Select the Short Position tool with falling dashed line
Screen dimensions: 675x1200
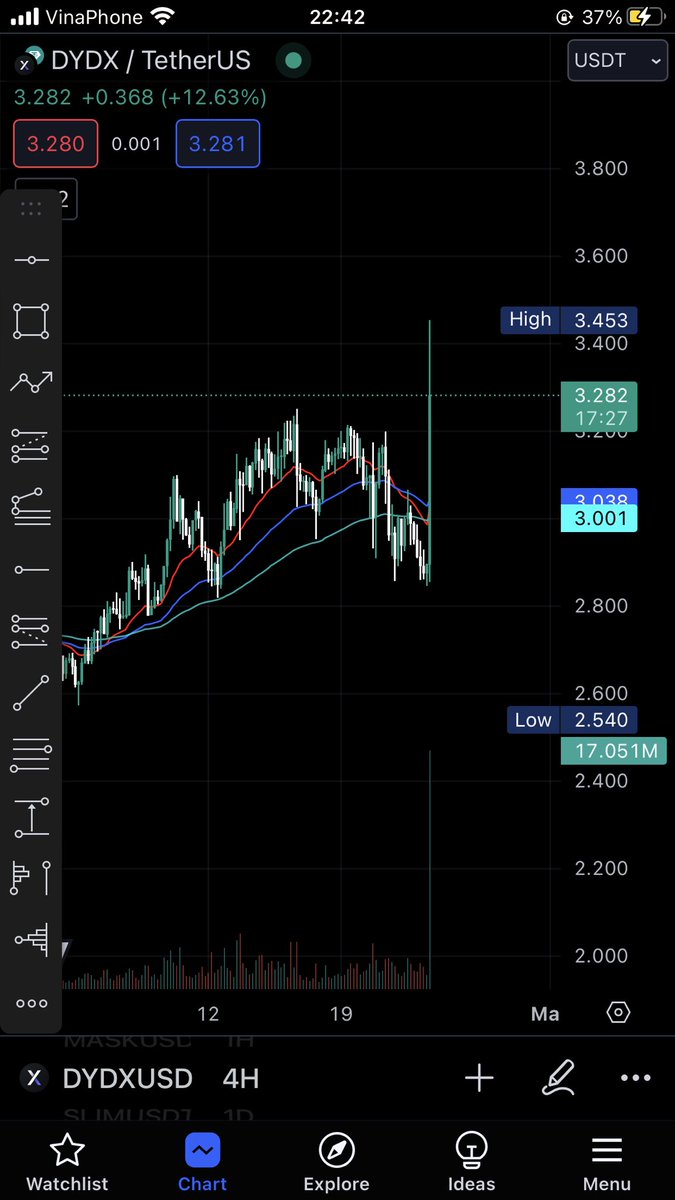31,631
